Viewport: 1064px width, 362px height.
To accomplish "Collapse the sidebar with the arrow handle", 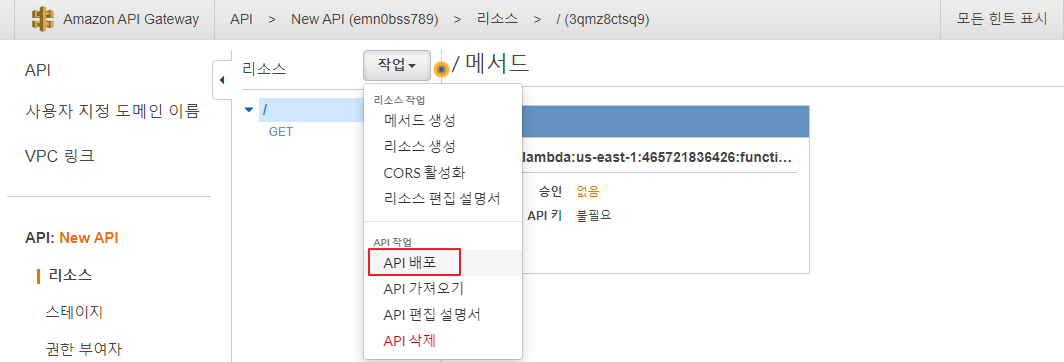I will (222, 80).
